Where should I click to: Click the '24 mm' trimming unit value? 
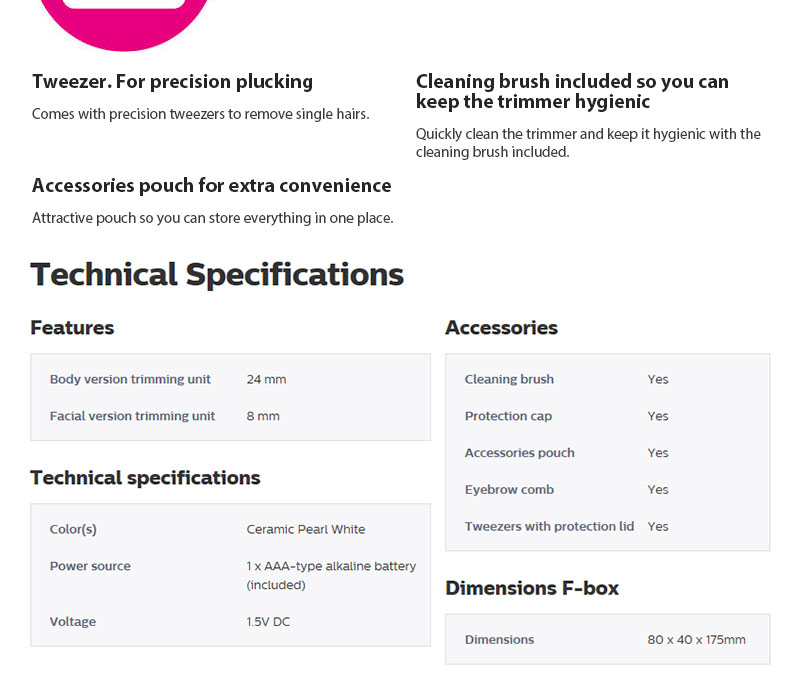[266, 380]
